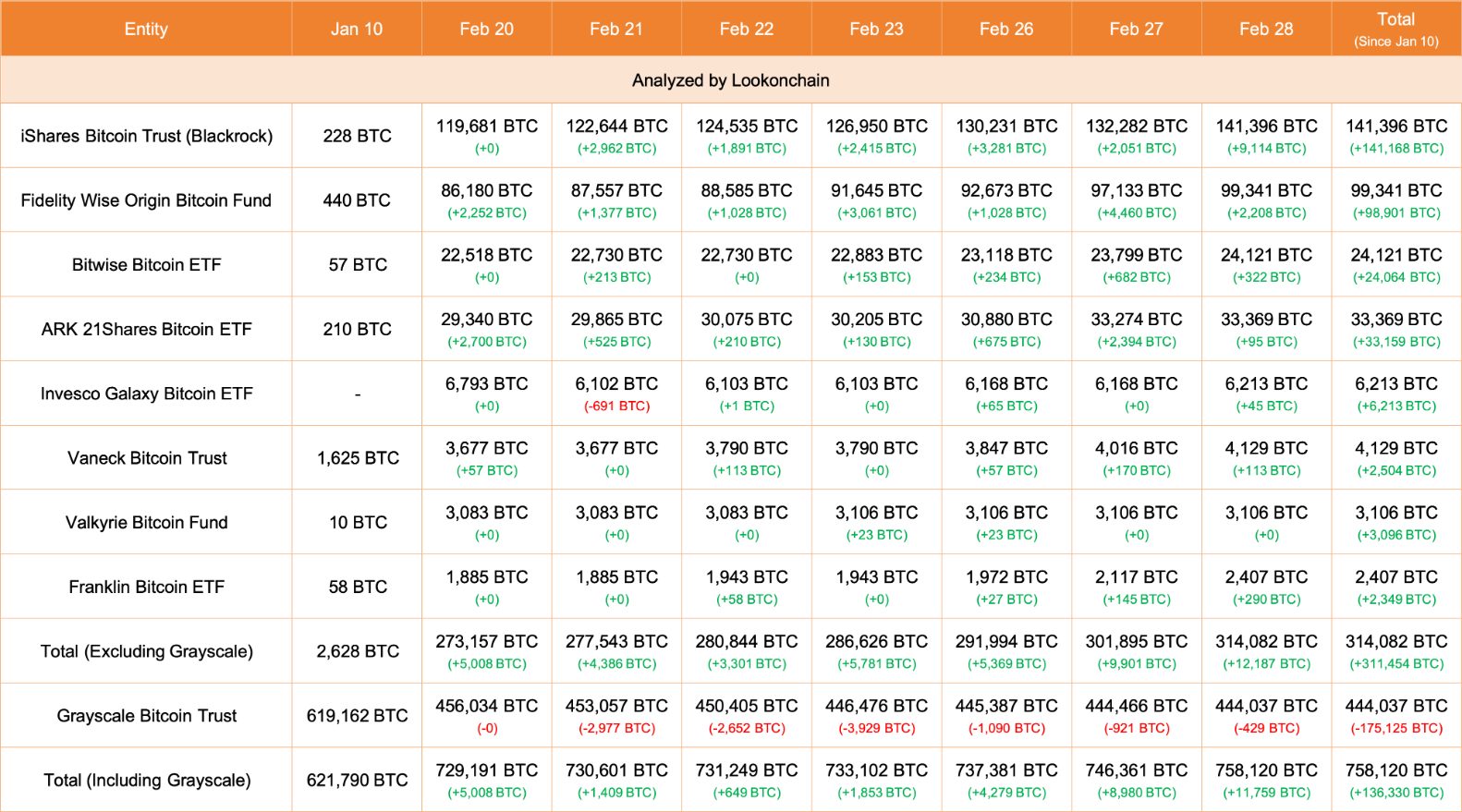Click the 10 BTC Valkyrie Jan 10 cell
This screenshot has height=812, width=1462.
click(357, 523)
